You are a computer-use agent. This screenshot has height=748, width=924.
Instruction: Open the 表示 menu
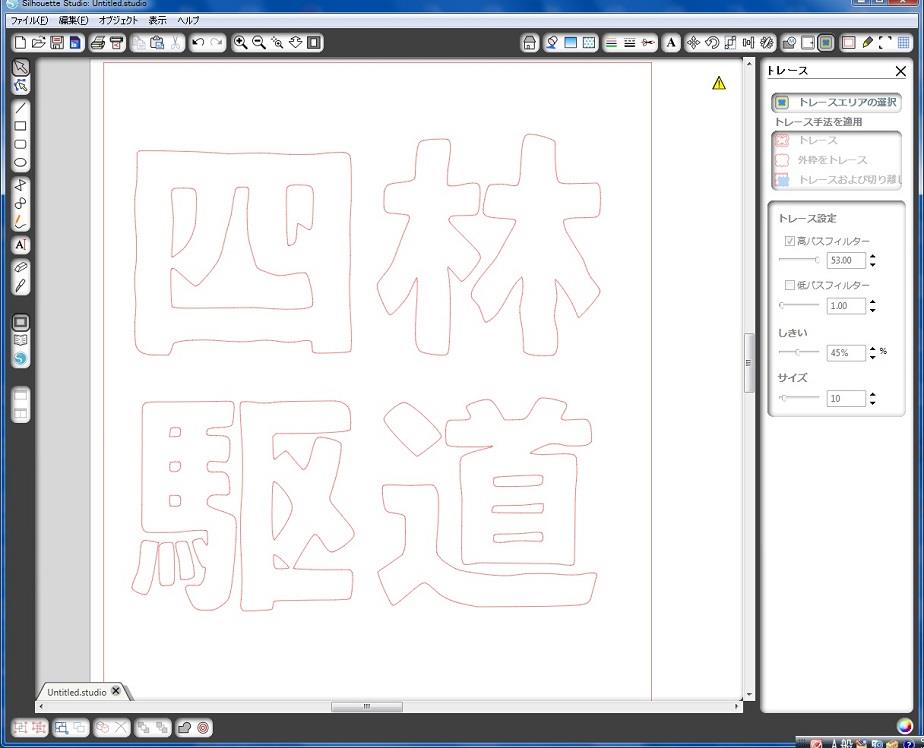pos(157,20)
